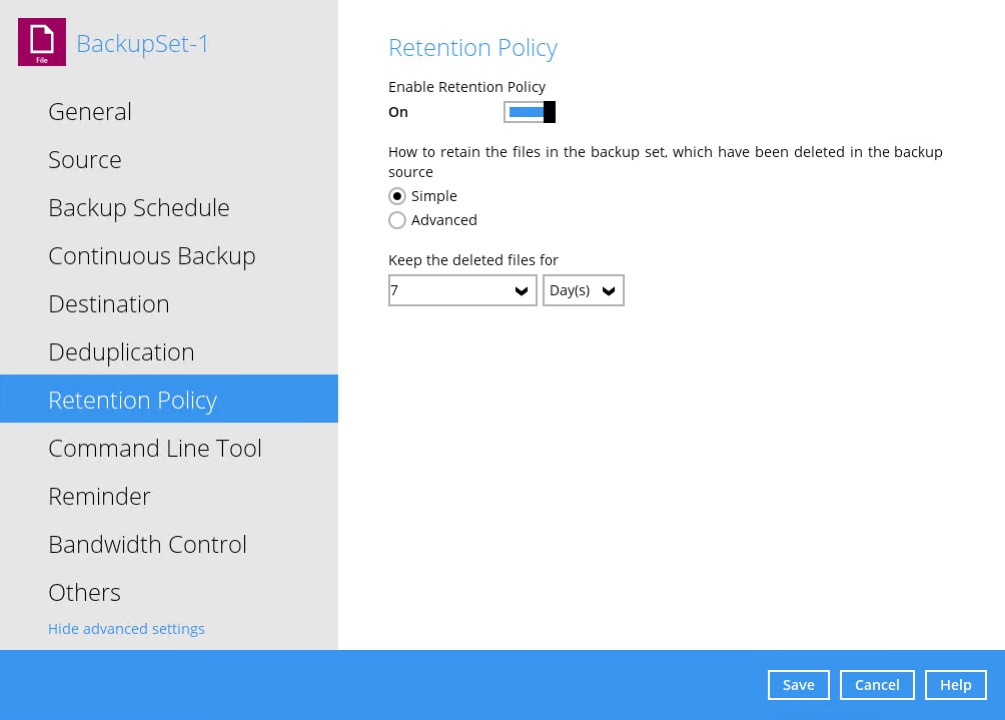Open the Command Line Tool section
Screen dimensions: 1005x720
154,448
